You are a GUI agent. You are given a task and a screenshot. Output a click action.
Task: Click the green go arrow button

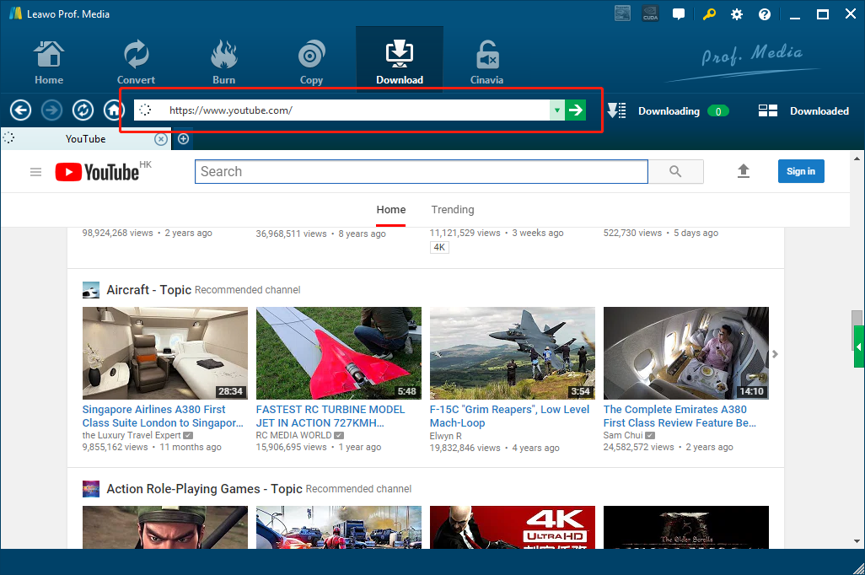click(x=576, y=110)
